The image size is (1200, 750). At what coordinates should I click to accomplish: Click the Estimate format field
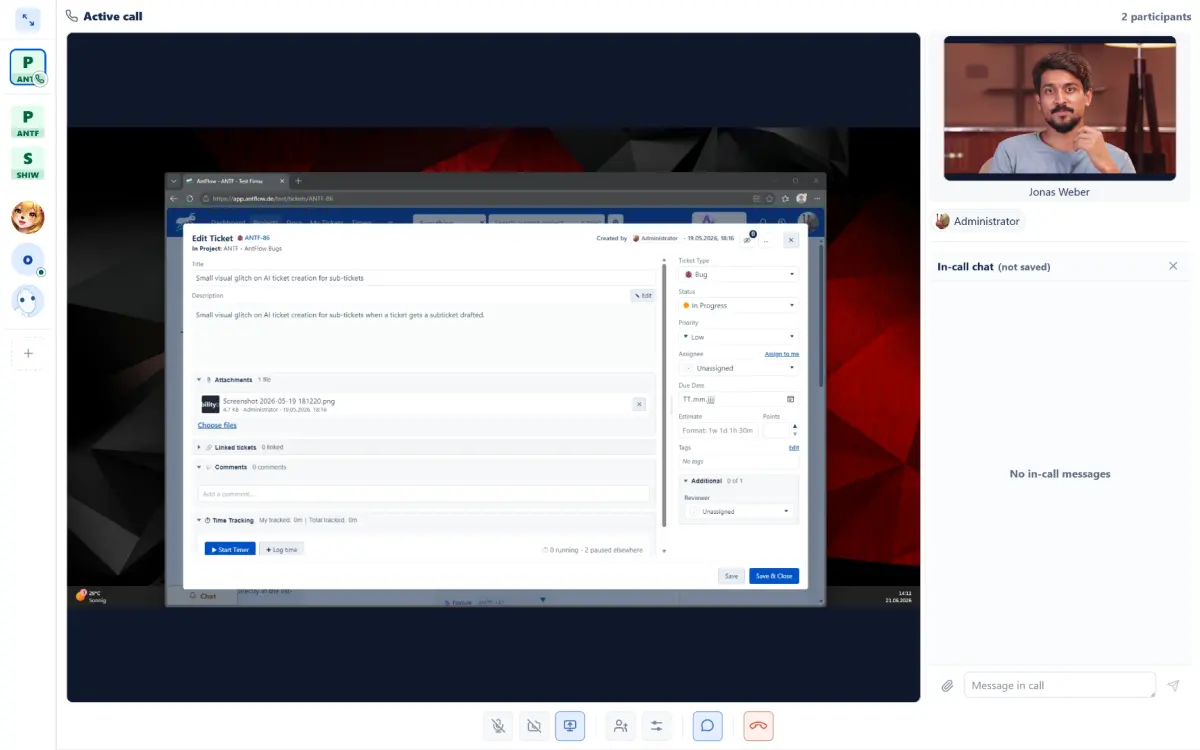tap(718, 430)
